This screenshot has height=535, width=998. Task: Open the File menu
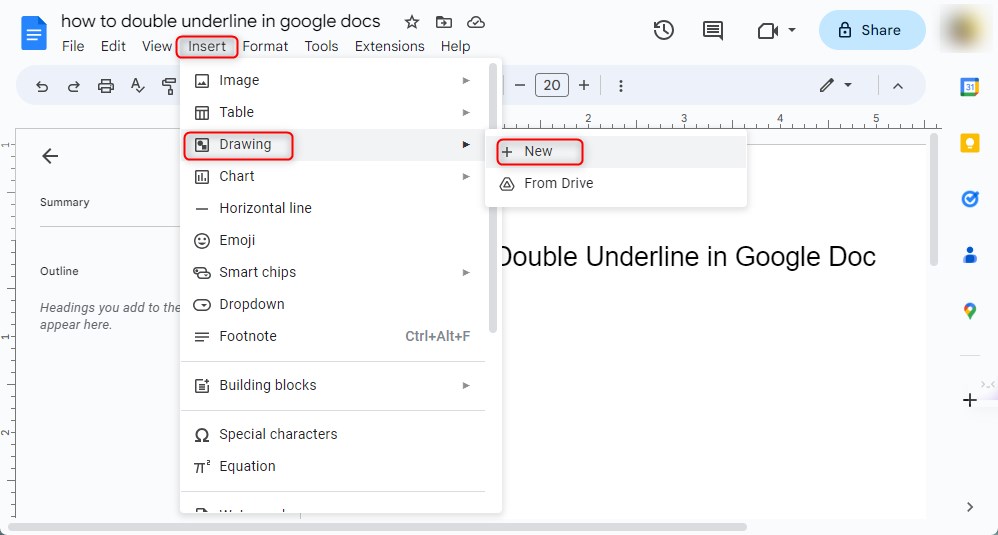click(73, 46)
